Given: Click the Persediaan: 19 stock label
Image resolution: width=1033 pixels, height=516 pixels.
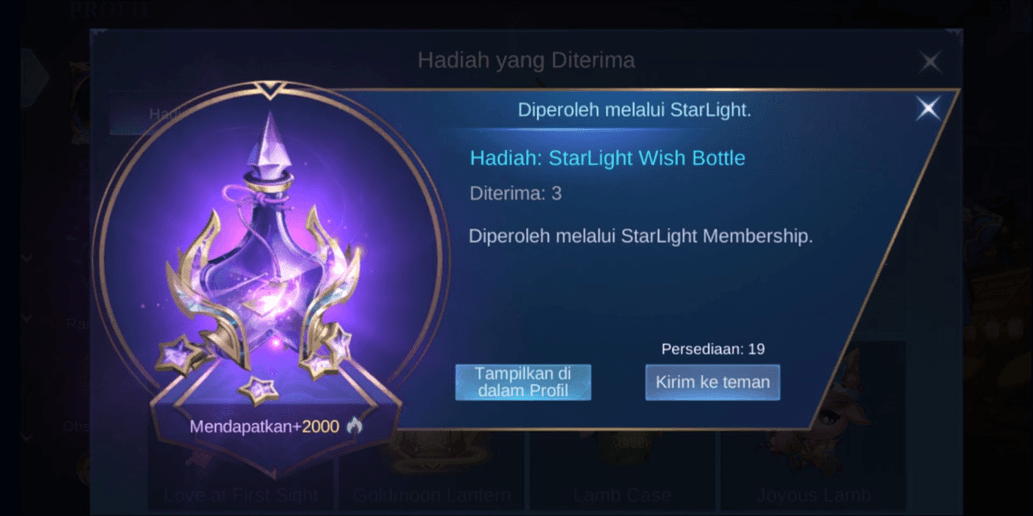Looking at the screenshot, I should (713, 349).
